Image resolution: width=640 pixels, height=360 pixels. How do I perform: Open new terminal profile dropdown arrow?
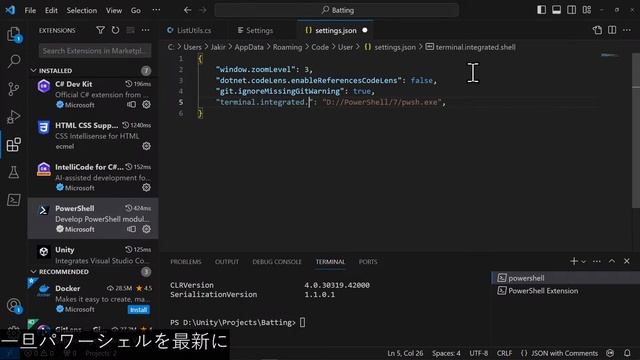583,262
